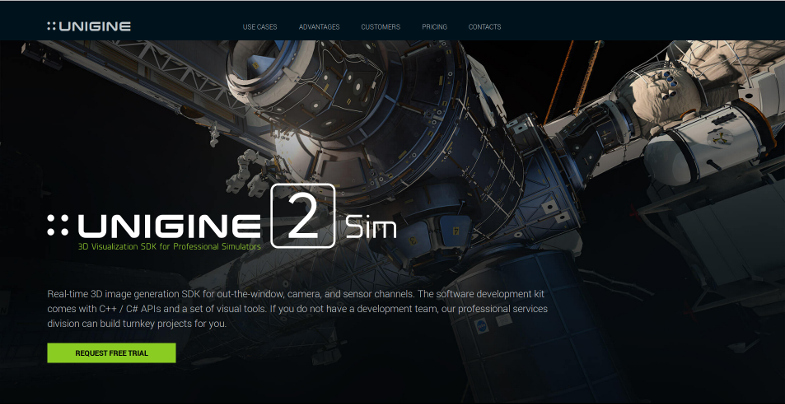This screenshot has width=785, height=404.
Task: Click the UNIGINE logo in the header
Action: 89,27
